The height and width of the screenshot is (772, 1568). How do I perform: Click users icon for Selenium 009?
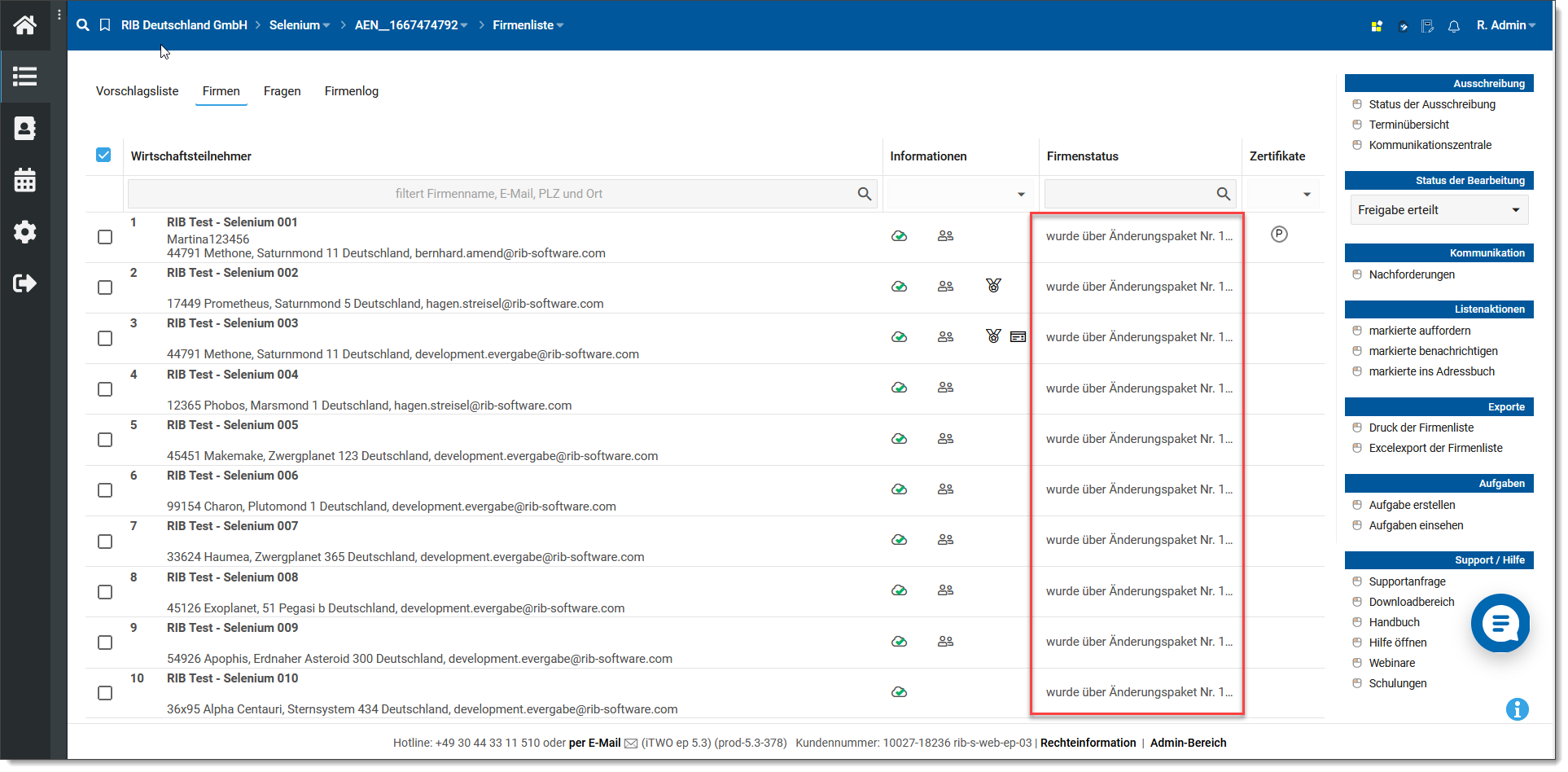pos(945,641)
